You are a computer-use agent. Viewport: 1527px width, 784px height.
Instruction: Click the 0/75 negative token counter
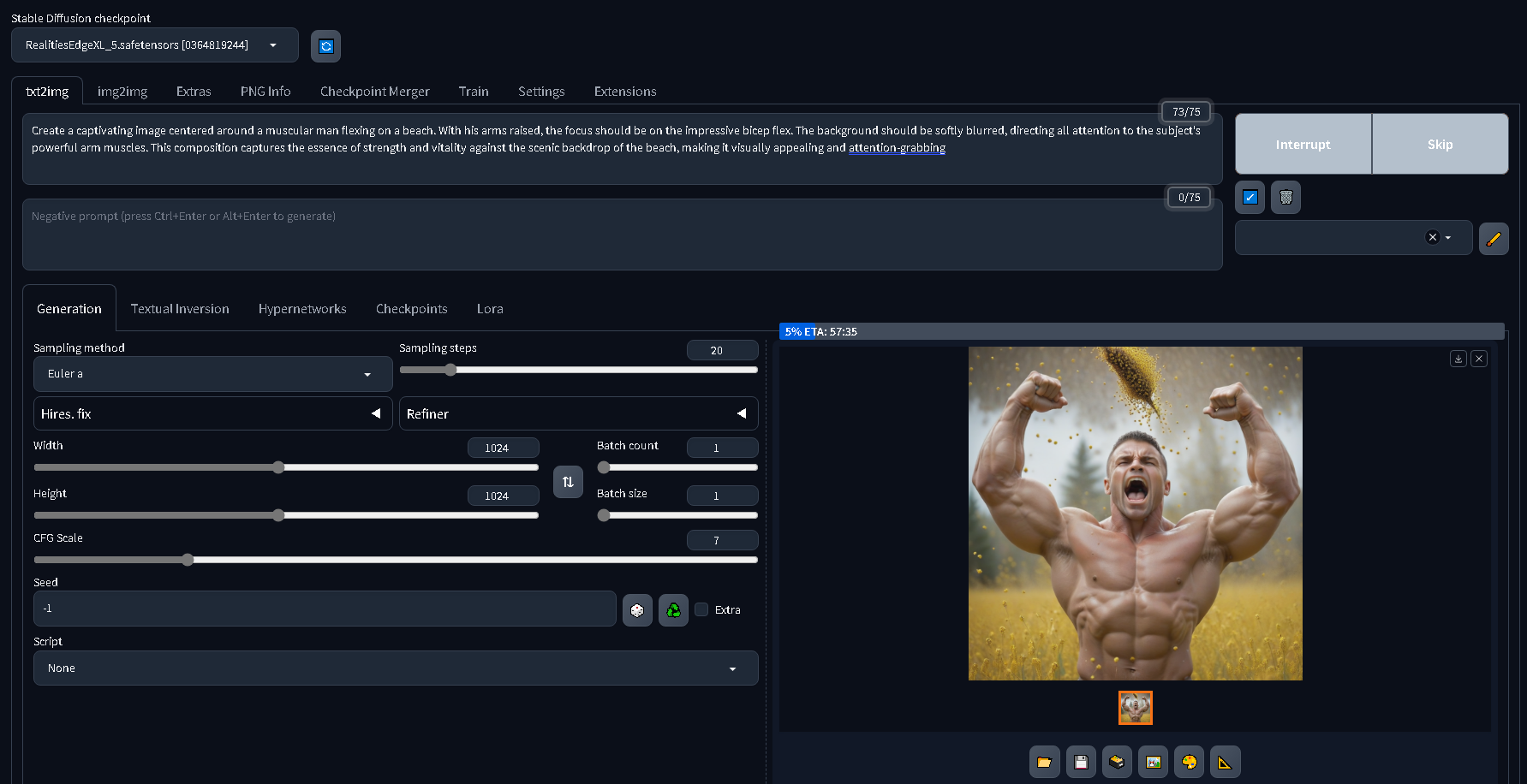[1189, 198]
